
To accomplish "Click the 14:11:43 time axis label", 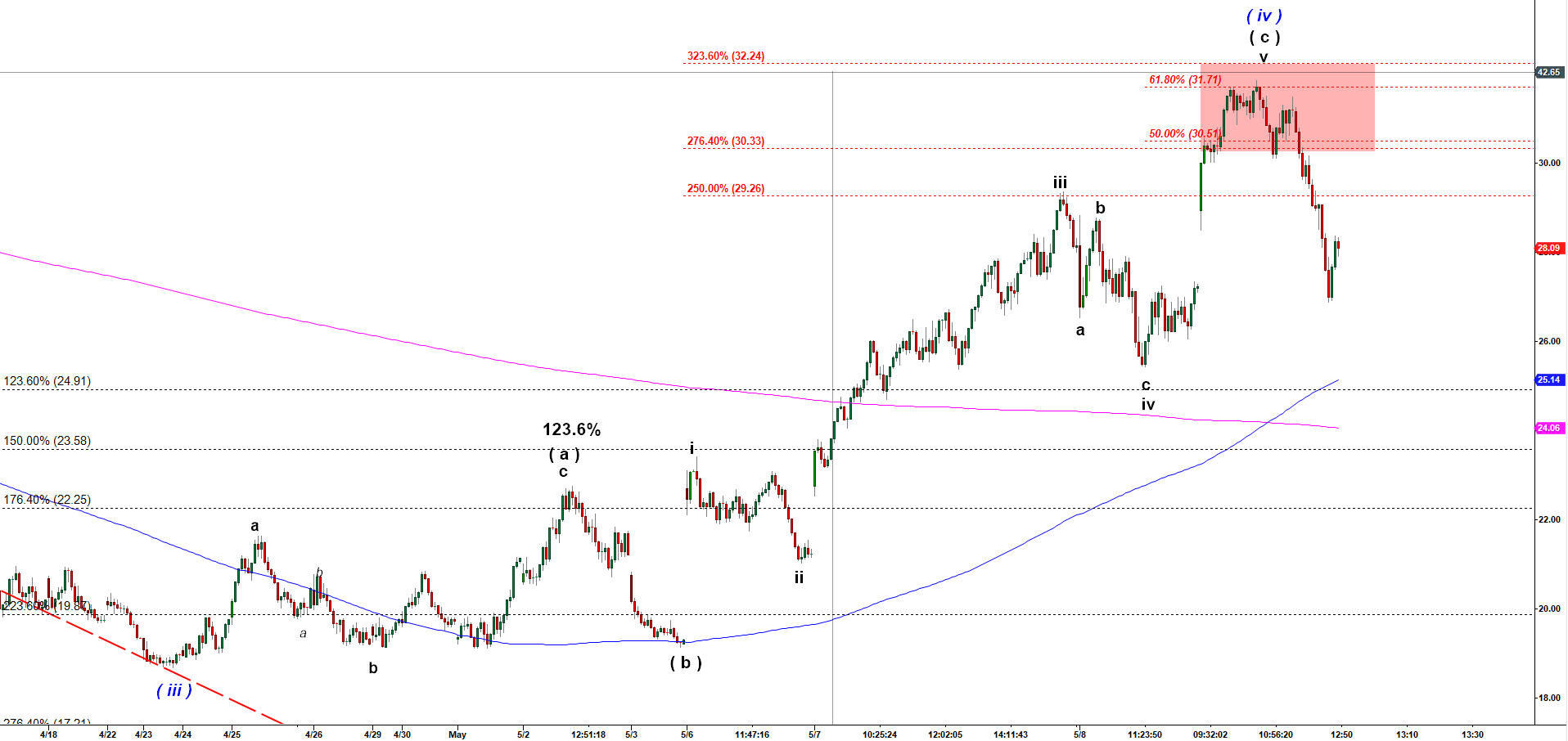I will (1011, 734).
